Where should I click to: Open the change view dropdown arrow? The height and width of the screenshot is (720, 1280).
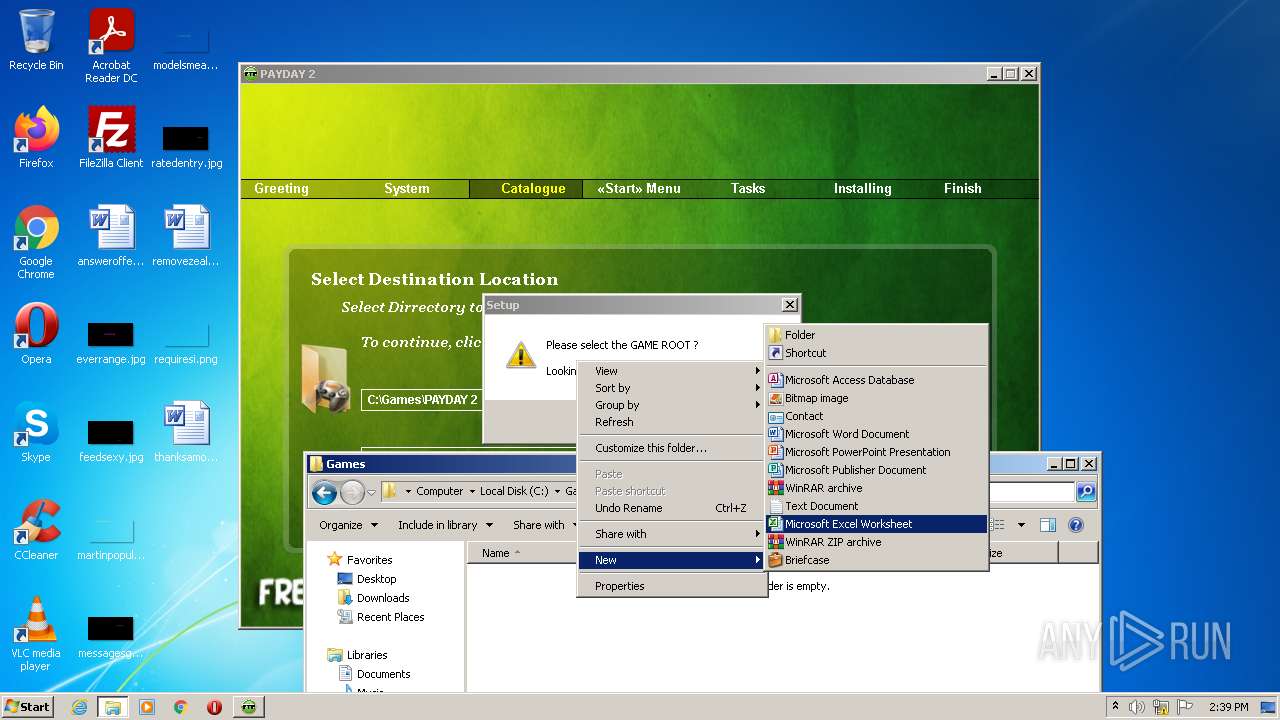pyautogui.click(x=1021, y=525)
